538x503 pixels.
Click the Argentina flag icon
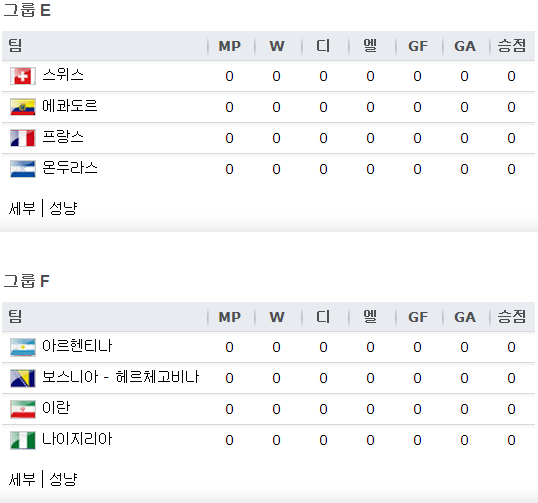tap(23, 347)
